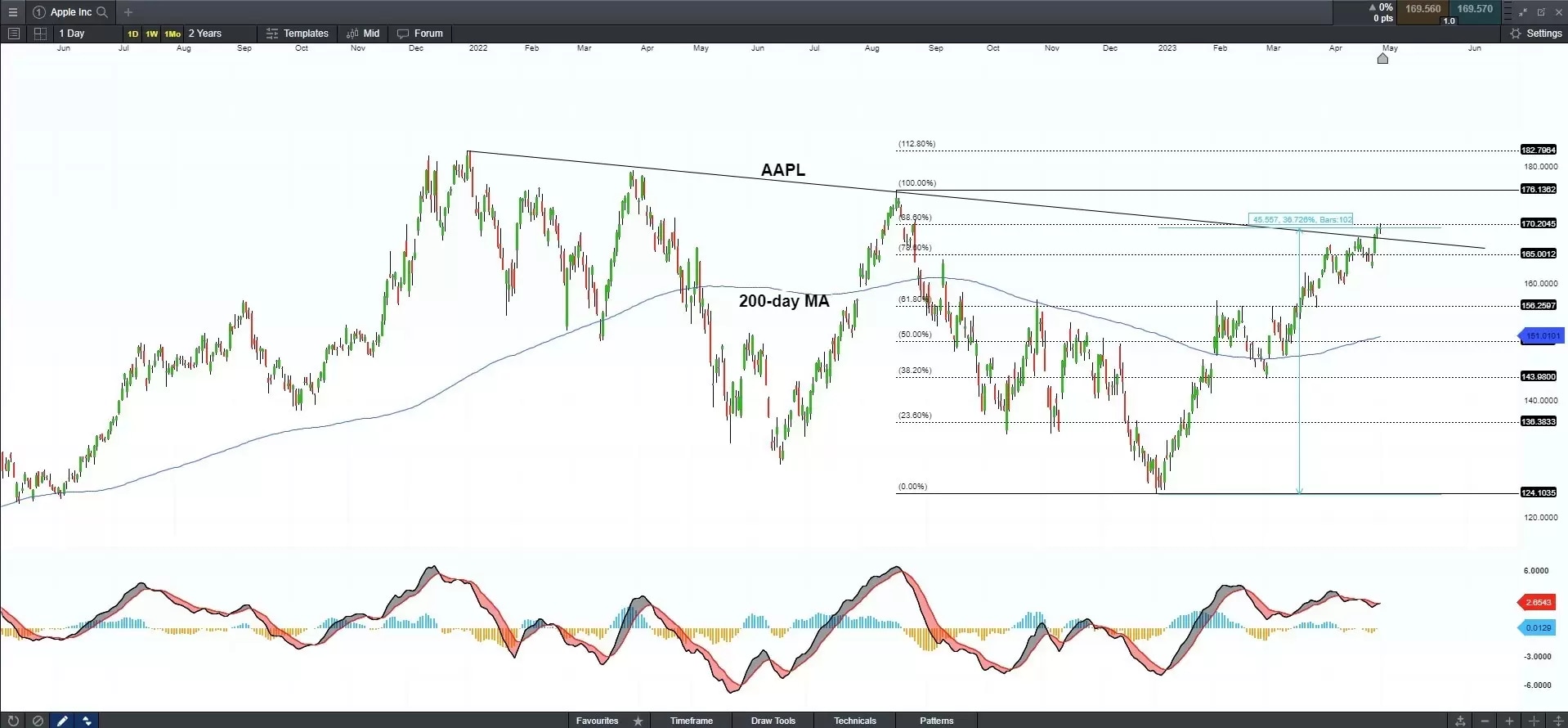Screen dimensions: 1568x728
Task: Click the (112.80%) Fibonacci level label
Action: (x=916, y=144)
